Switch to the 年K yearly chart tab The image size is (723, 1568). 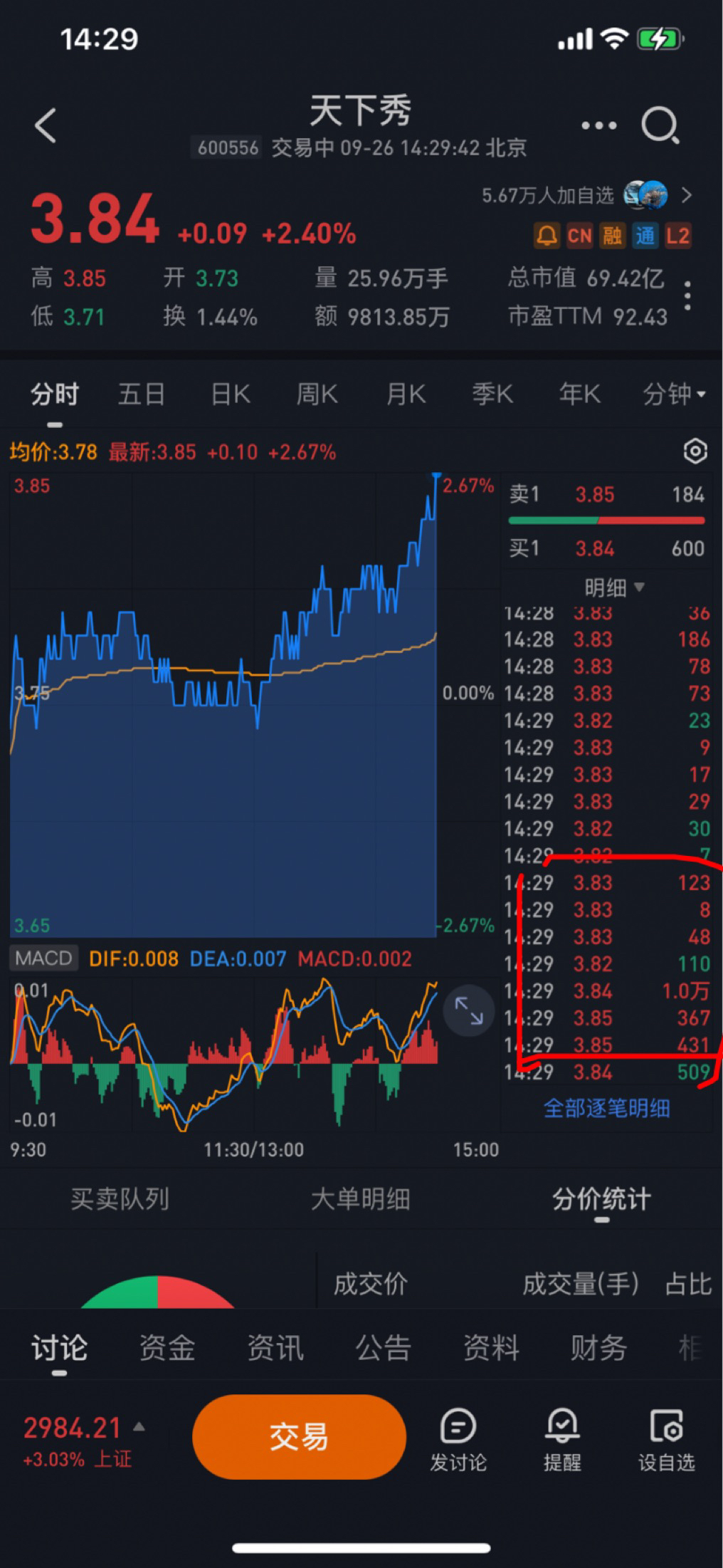click(579, 394)
